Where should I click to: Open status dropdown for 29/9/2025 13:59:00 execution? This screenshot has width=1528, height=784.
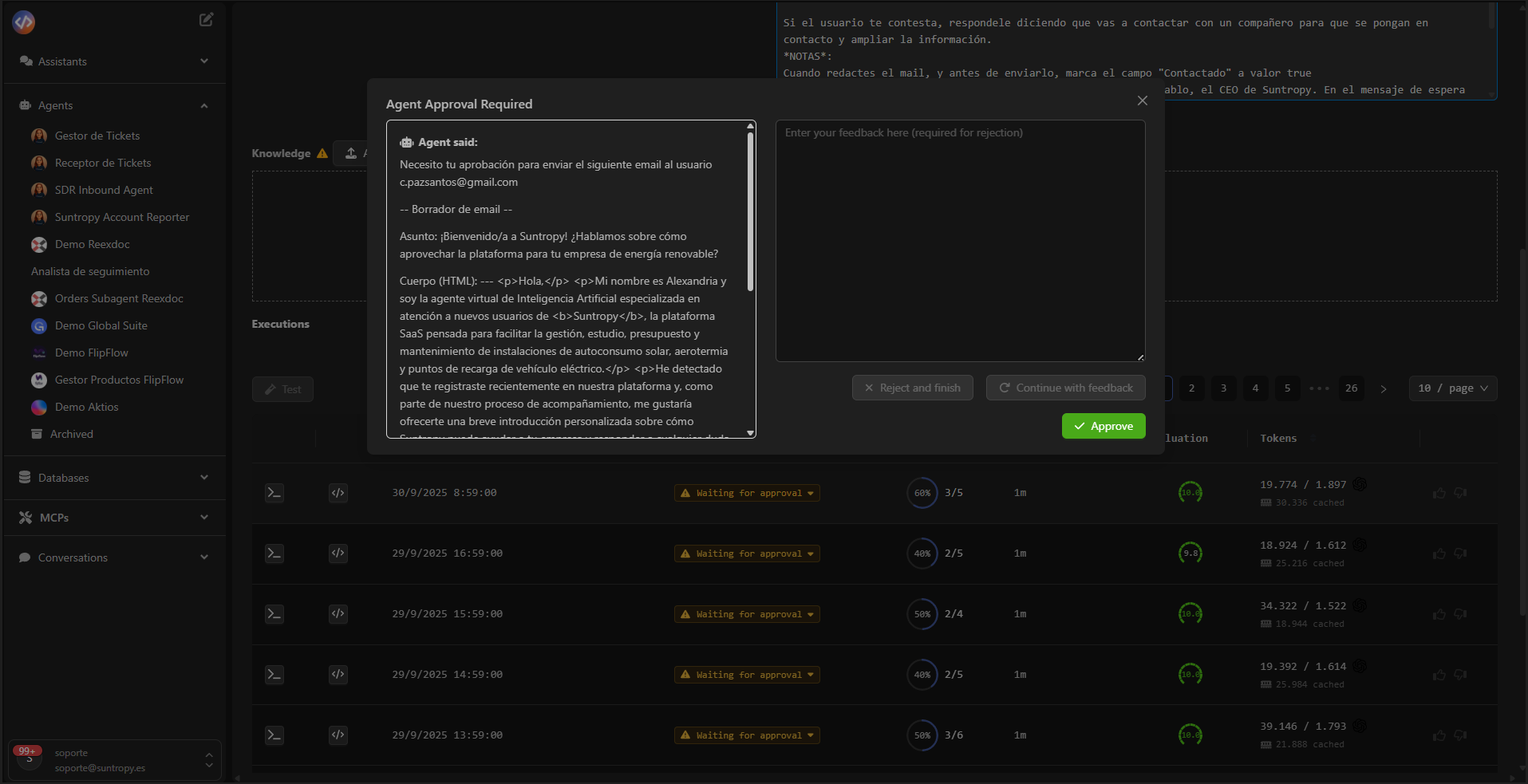pos(747,735)
